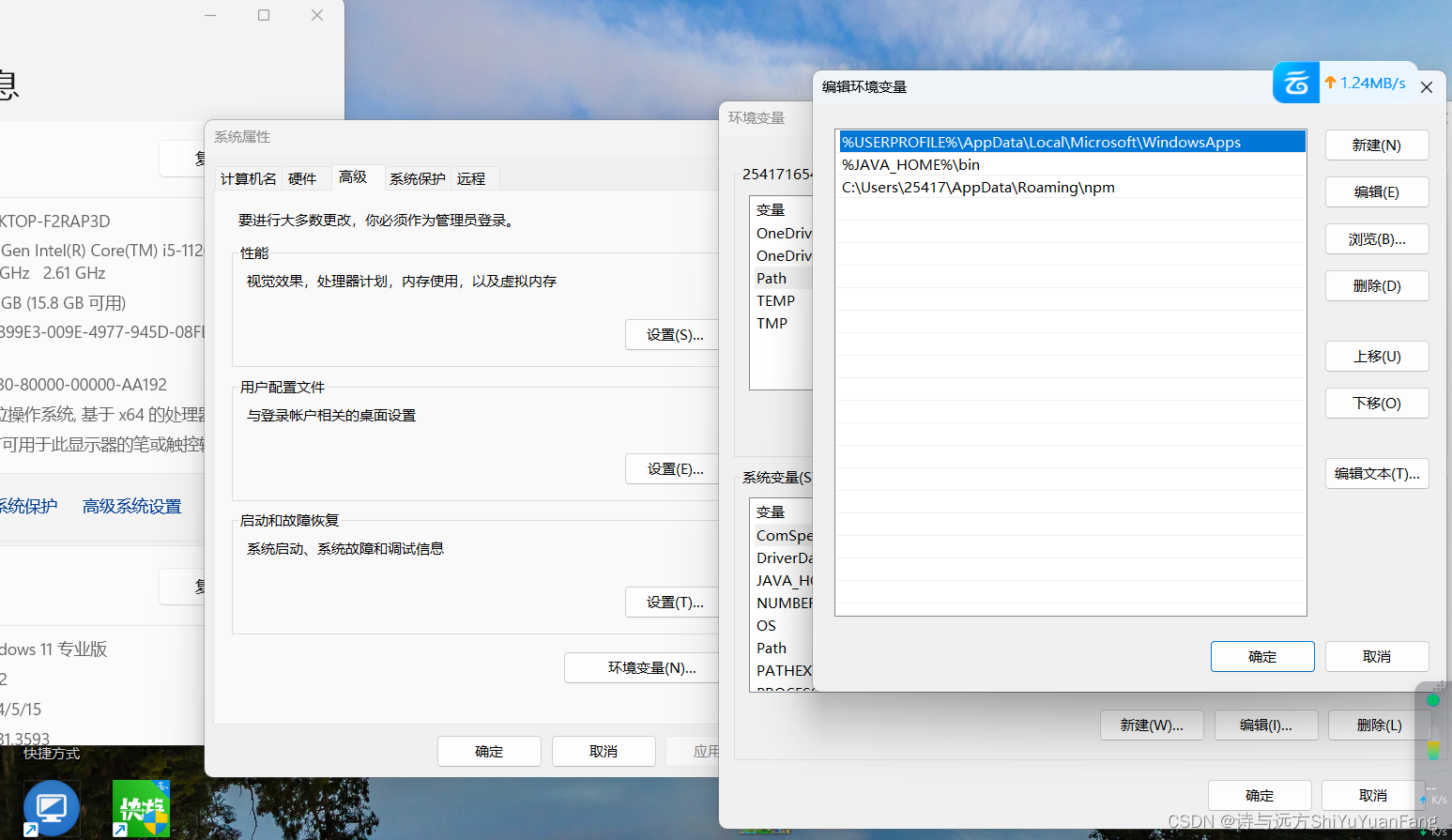Click 新建(W) under system variables
Screen dimensions: 1452x840
tap(1152, 725)
